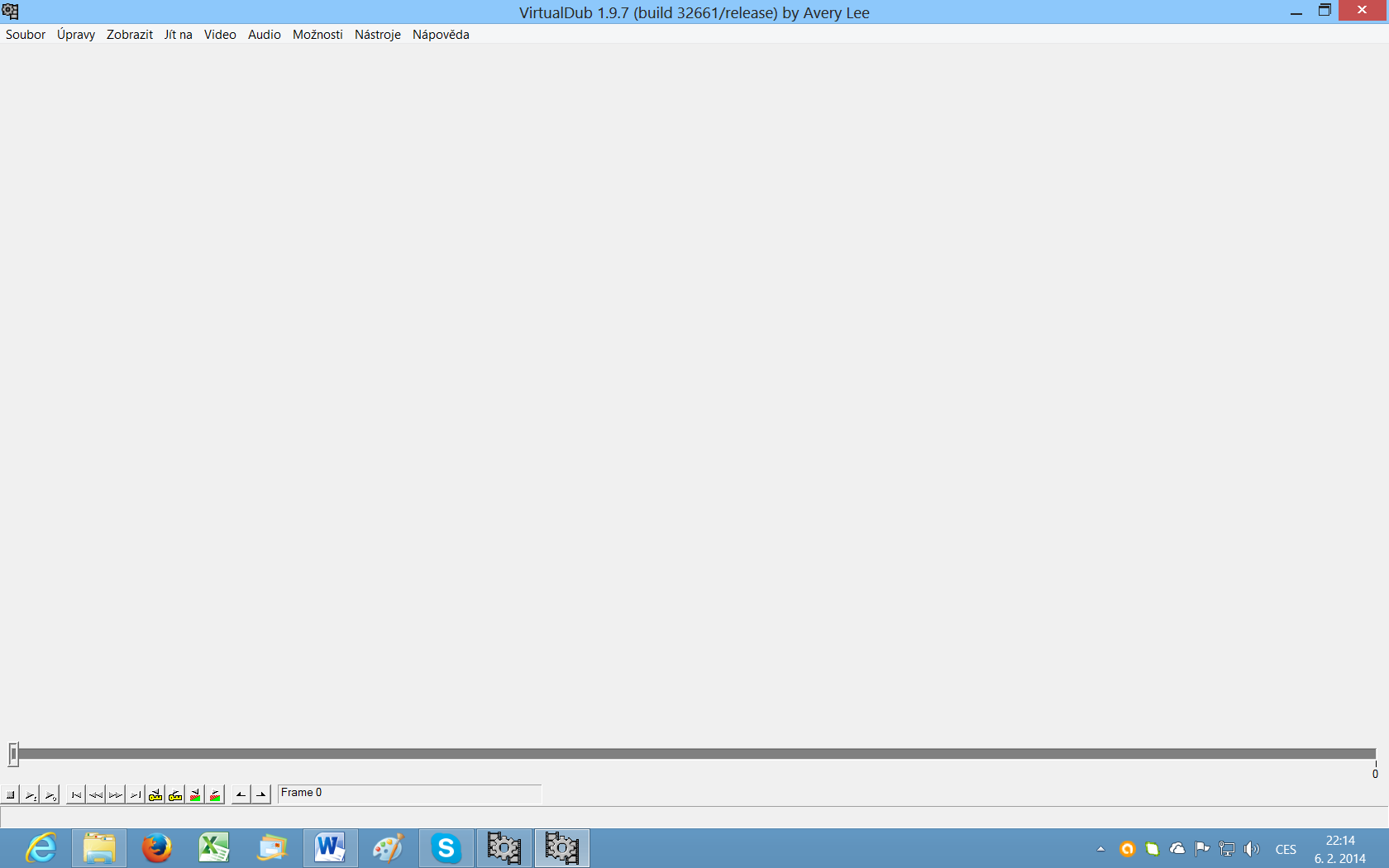Open the Možnosti menu
Image resolution: width=1389 pixels, height=868 pixels.
coord(317,35)
